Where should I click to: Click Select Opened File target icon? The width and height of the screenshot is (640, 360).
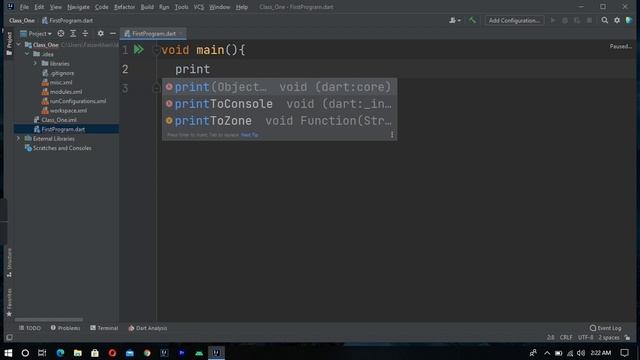click(61, 33)
